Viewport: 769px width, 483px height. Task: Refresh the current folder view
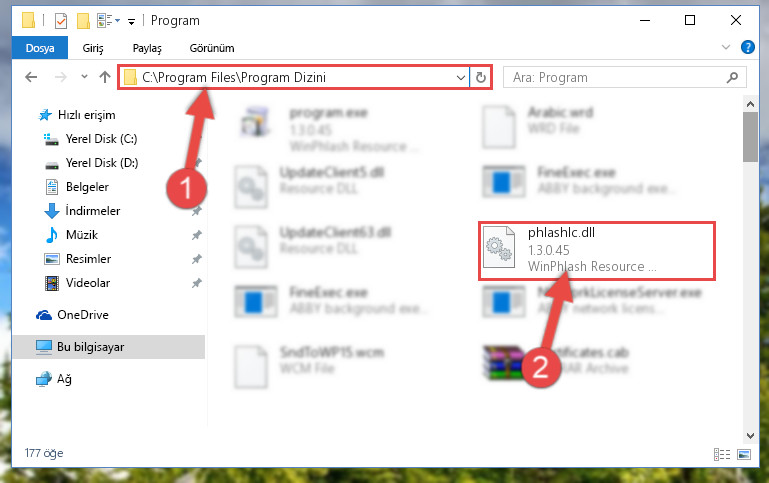[x=481, y=77]
